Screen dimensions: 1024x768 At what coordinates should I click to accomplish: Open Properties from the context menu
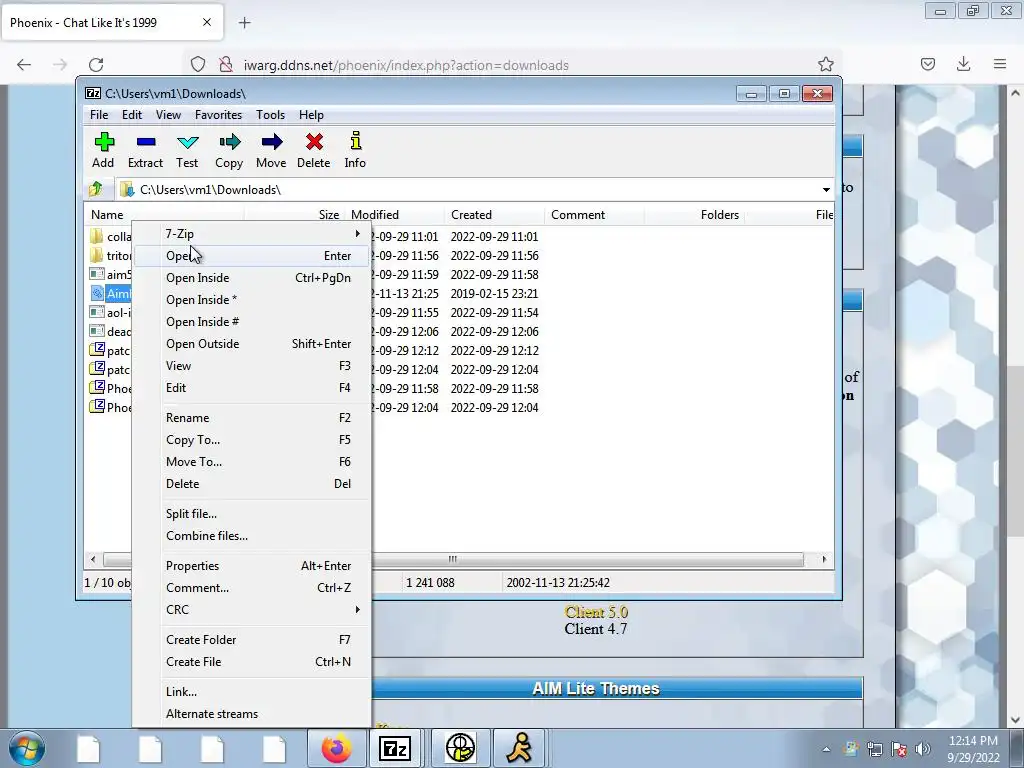[252, 566]
